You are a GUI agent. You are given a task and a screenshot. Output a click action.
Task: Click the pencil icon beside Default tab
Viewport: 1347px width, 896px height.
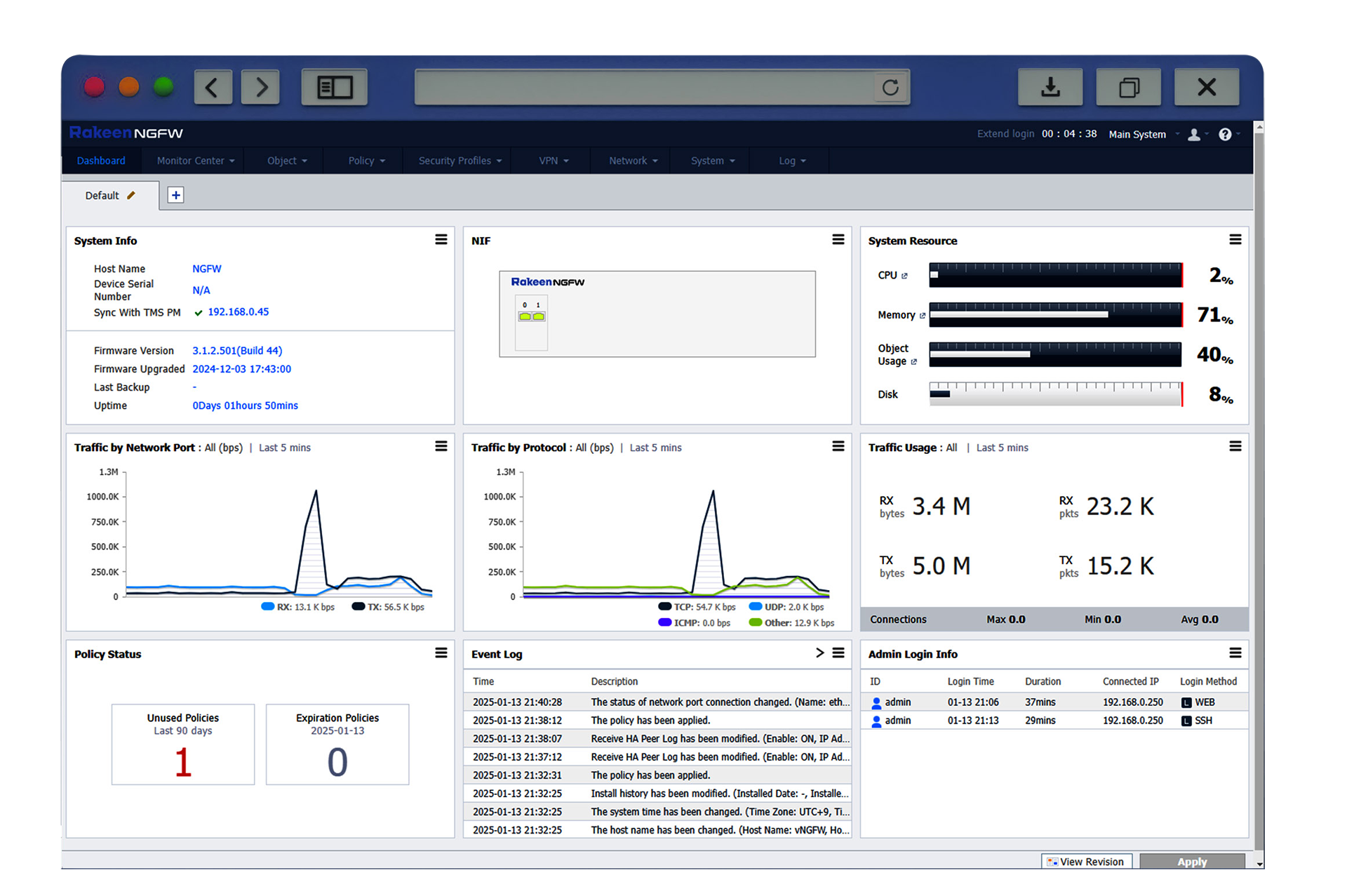tap(131, 195)
